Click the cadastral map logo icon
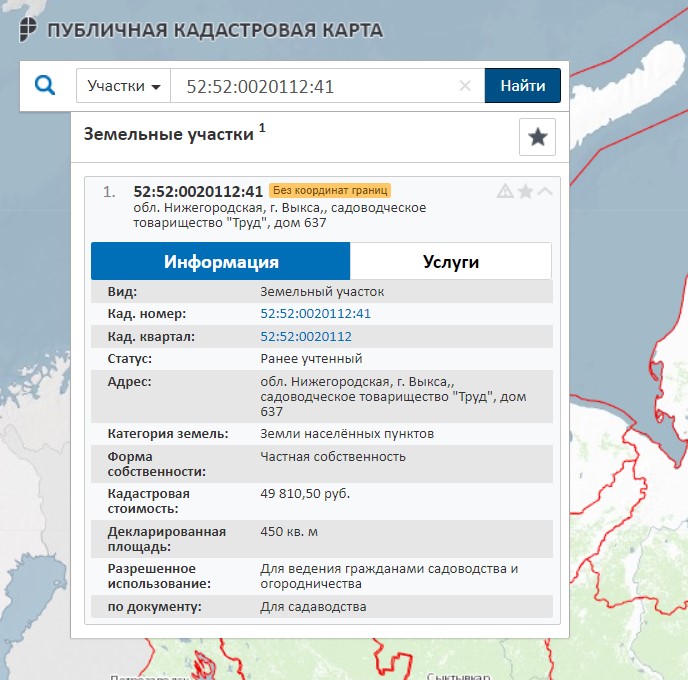Image resolution: width=688 pixels, height=680 pixels. (x=30, y=30)
